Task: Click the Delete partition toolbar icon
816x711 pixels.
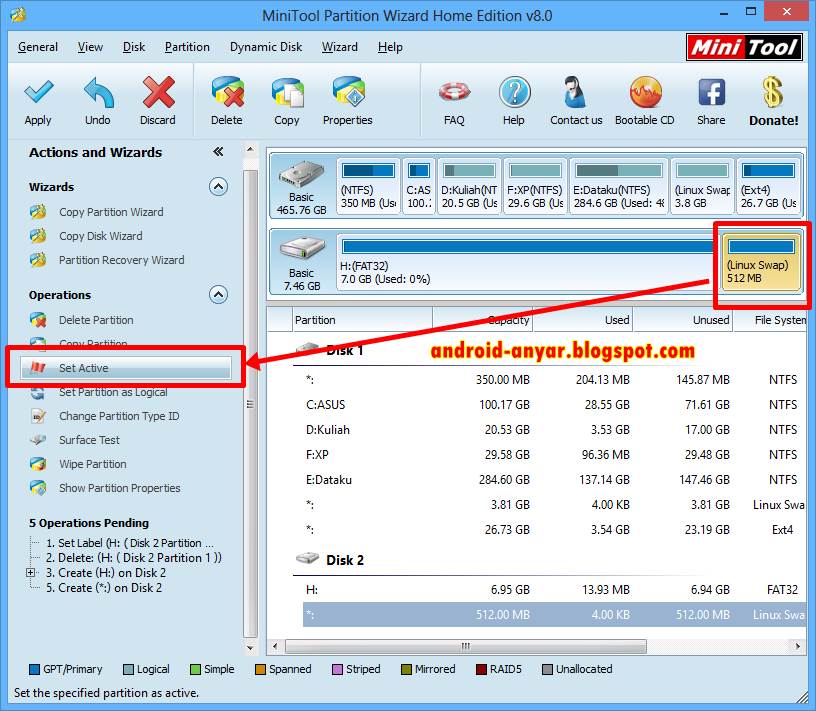Action: point(227,92)
